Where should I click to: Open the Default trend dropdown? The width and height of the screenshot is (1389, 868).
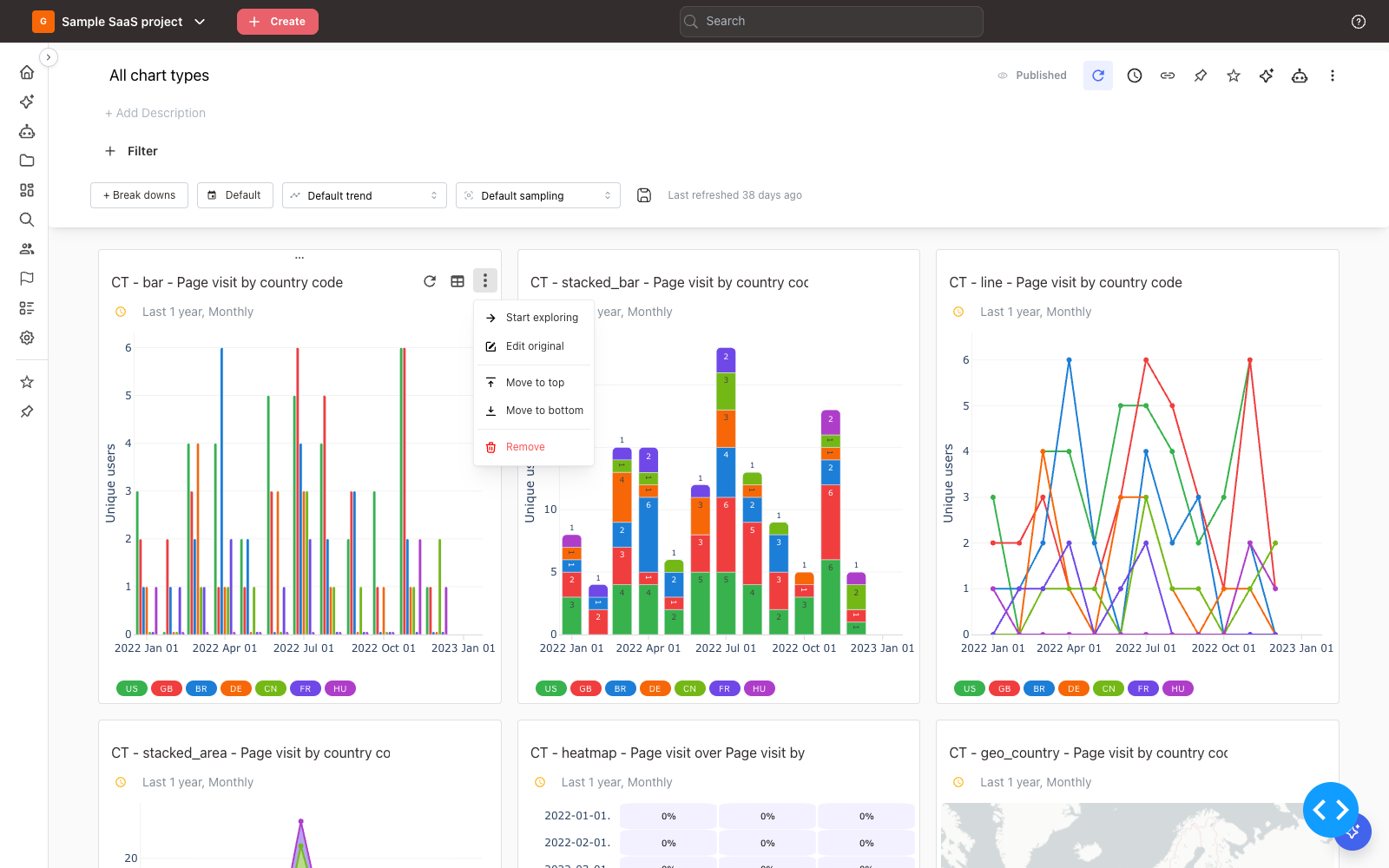[365, 195]
